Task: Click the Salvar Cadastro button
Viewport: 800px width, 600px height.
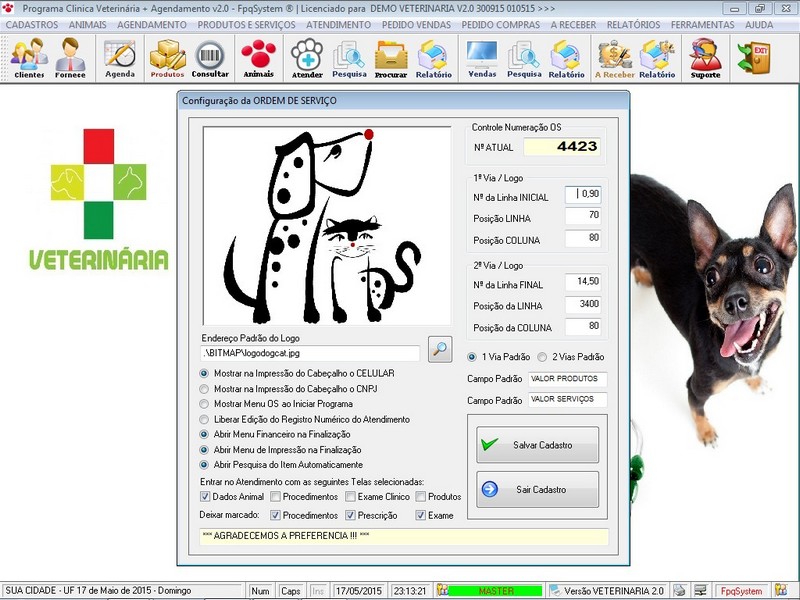Action: (x=537, y=445)
